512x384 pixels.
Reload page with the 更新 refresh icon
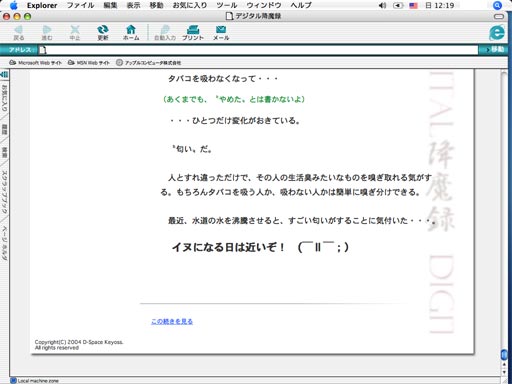tap(103, 30)
